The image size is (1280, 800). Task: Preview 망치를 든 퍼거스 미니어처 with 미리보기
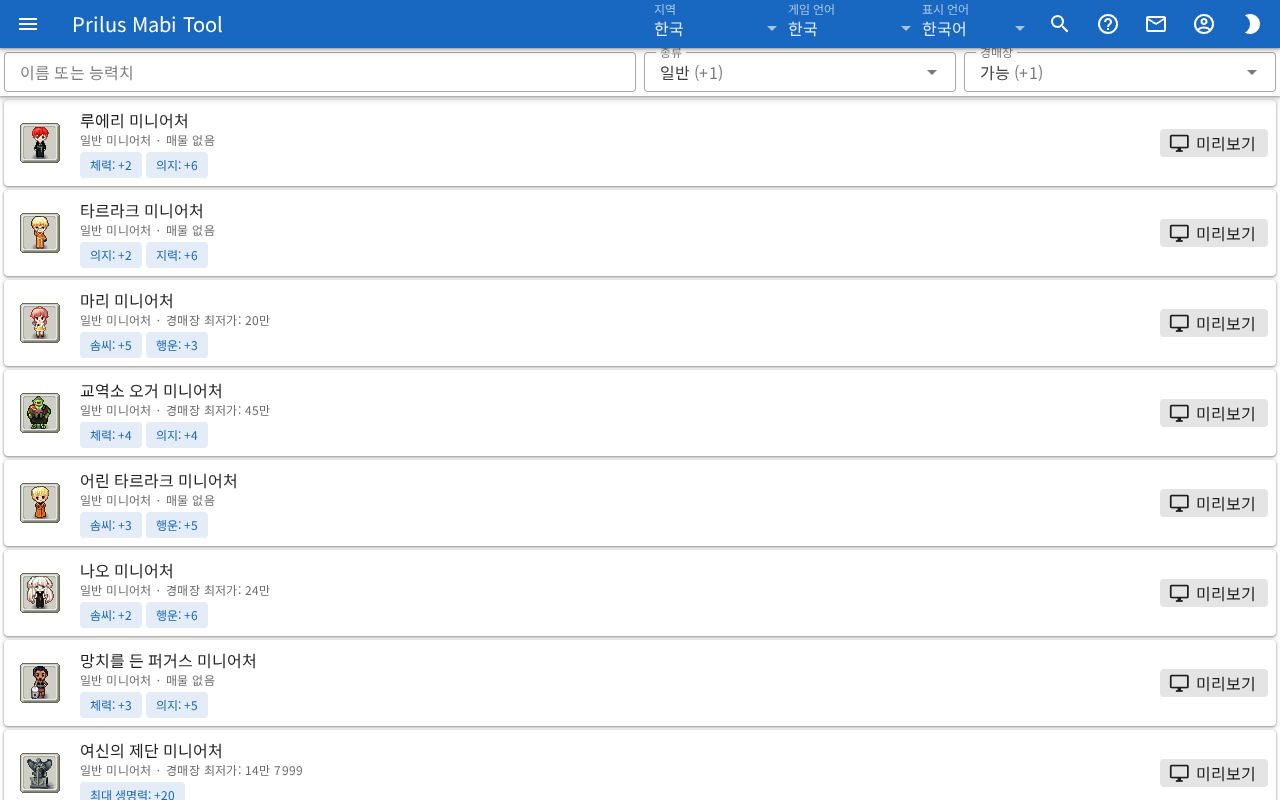point(1214,683)
